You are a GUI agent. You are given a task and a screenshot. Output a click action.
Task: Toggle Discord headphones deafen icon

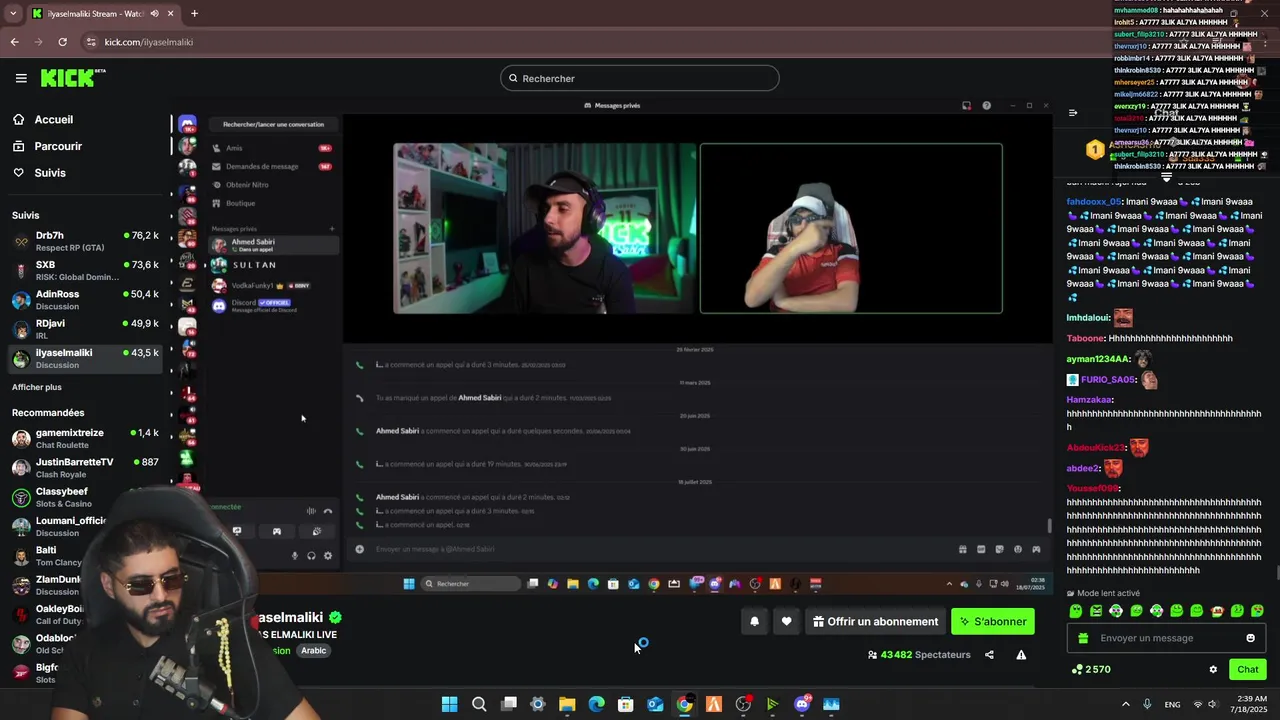[311, 556]
